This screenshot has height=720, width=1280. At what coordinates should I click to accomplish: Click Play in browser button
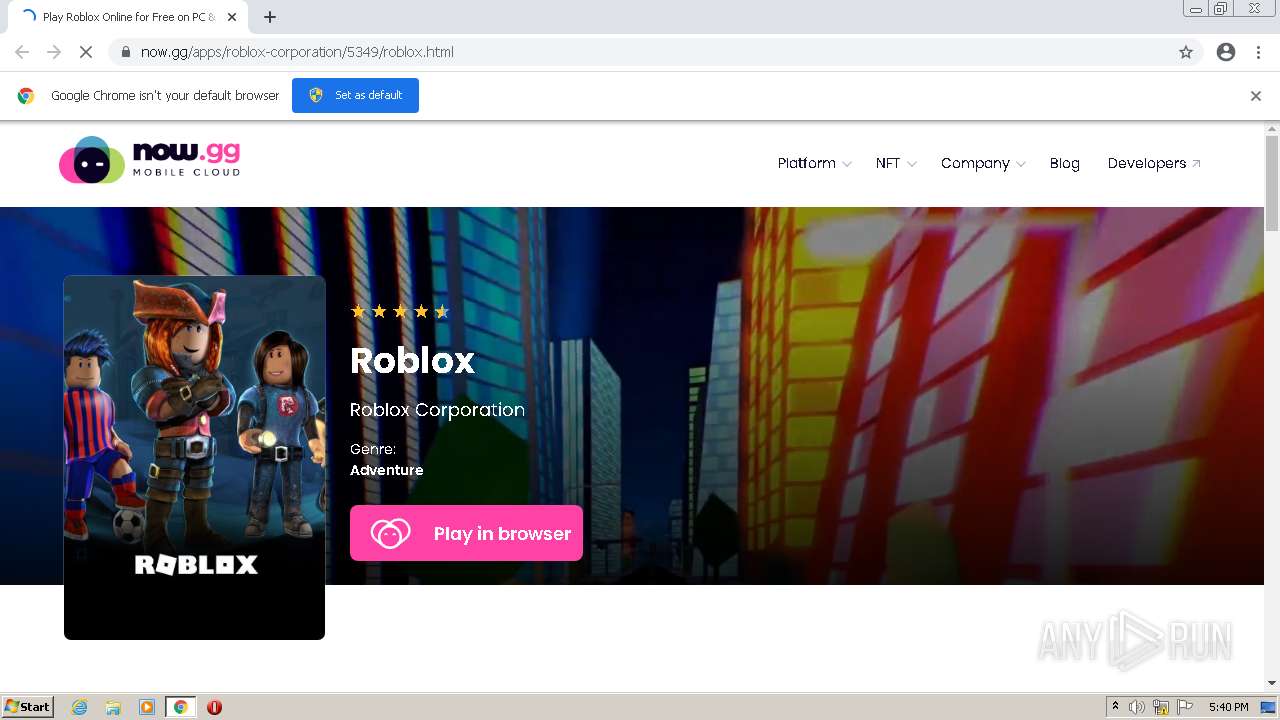466,533
